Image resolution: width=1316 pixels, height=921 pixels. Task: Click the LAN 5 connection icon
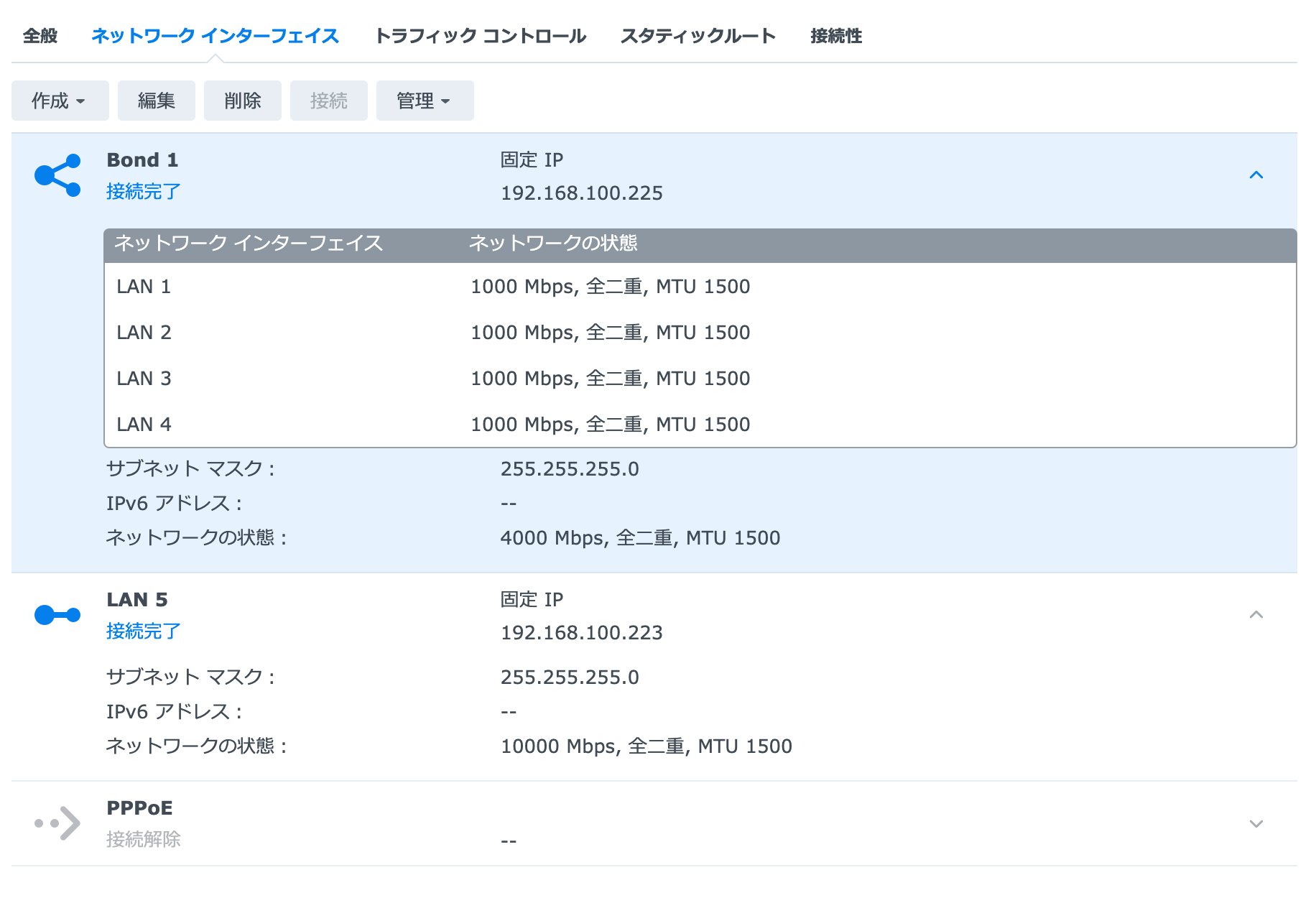point(57,615)
